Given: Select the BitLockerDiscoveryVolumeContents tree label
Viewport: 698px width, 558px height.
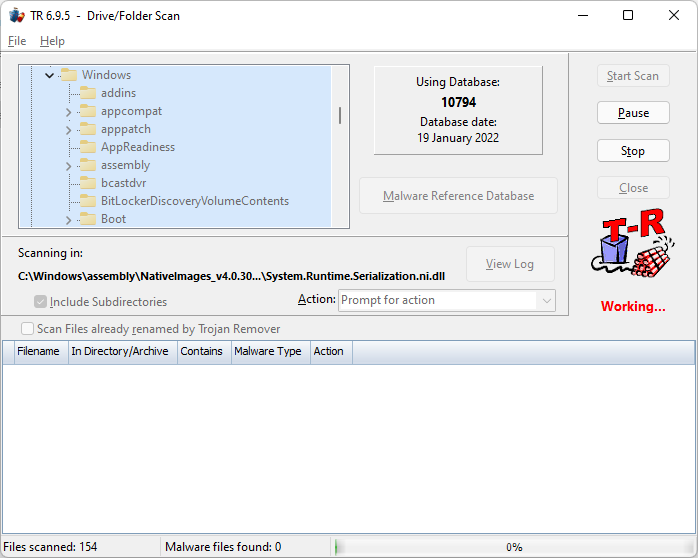Looking at the screenshot, I should [195, 201].
